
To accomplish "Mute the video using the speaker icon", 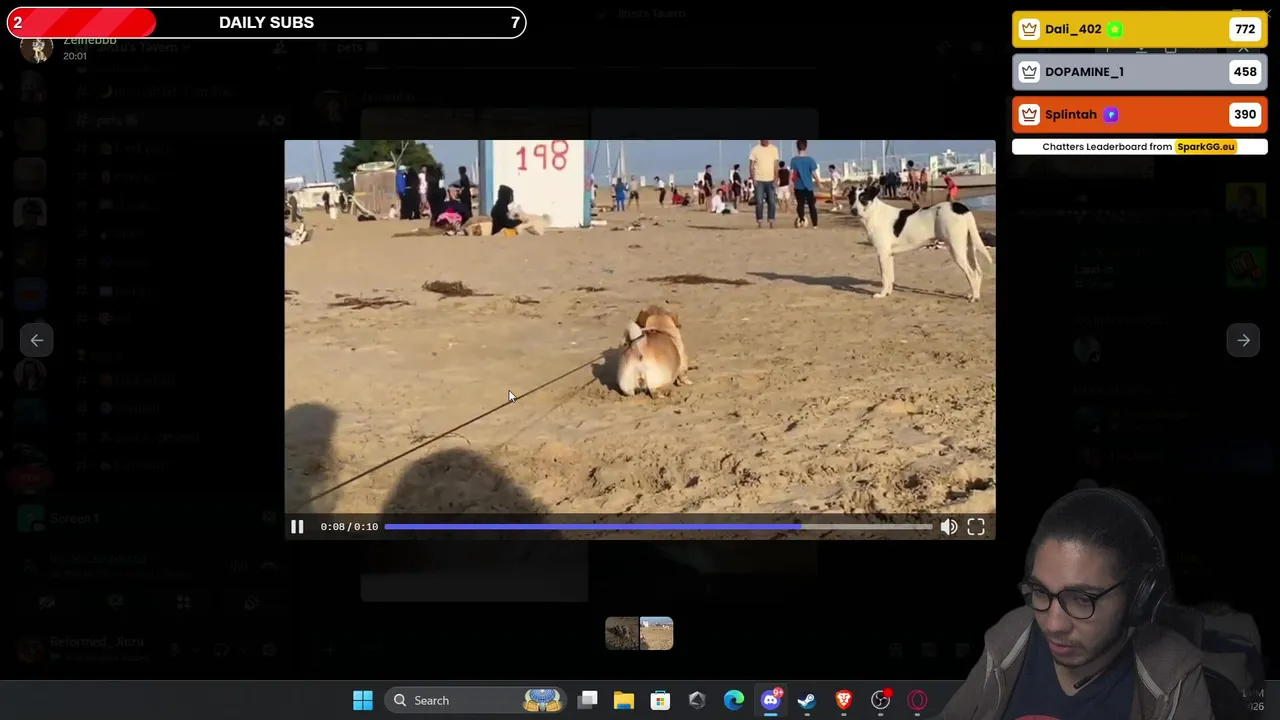I will (x=948, y=527).
